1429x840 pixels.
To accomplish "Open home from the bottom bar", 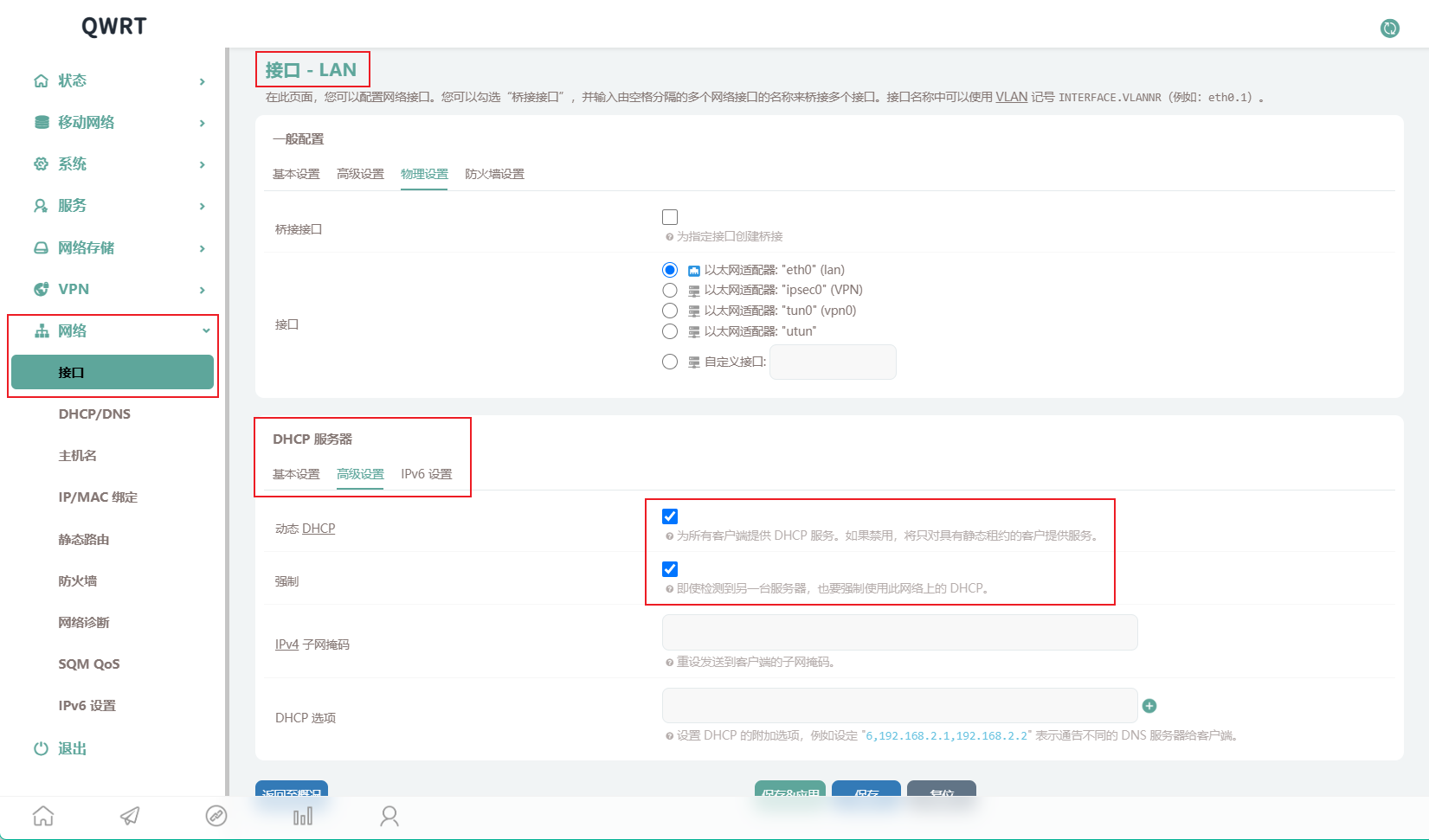I will (43, 816).
